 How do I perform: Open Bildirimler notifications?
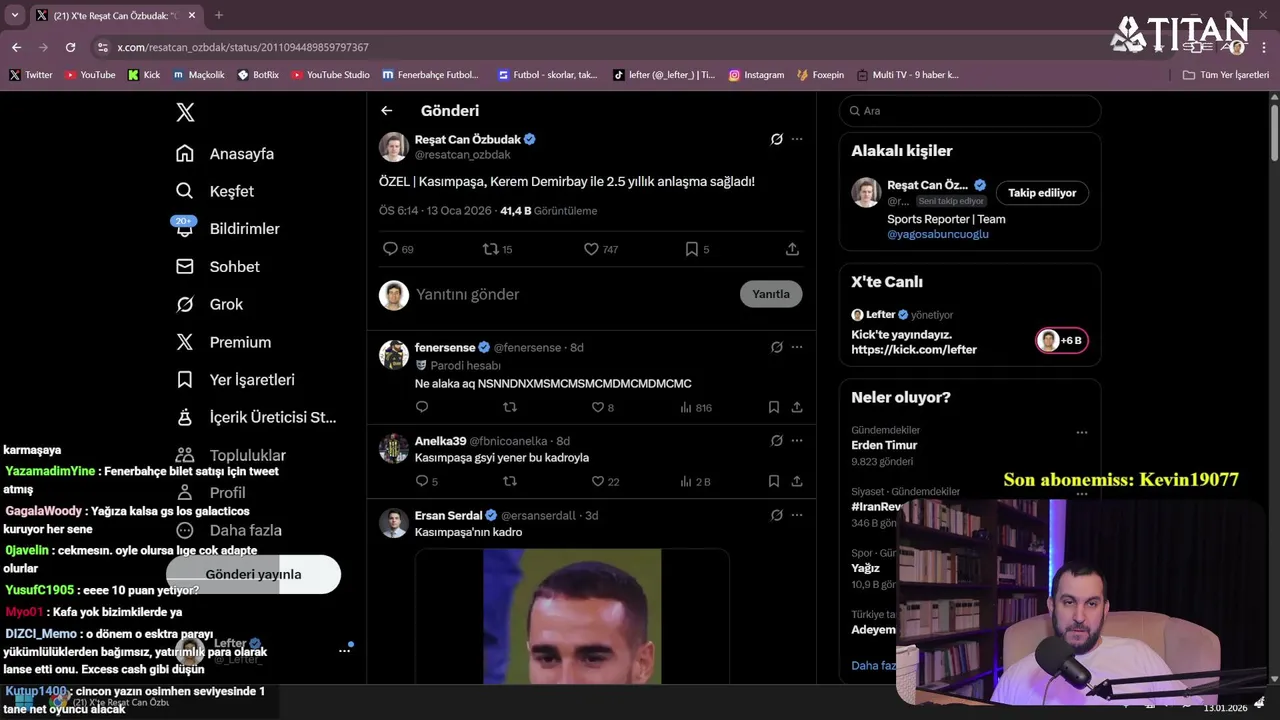click(x=227, y=229)
